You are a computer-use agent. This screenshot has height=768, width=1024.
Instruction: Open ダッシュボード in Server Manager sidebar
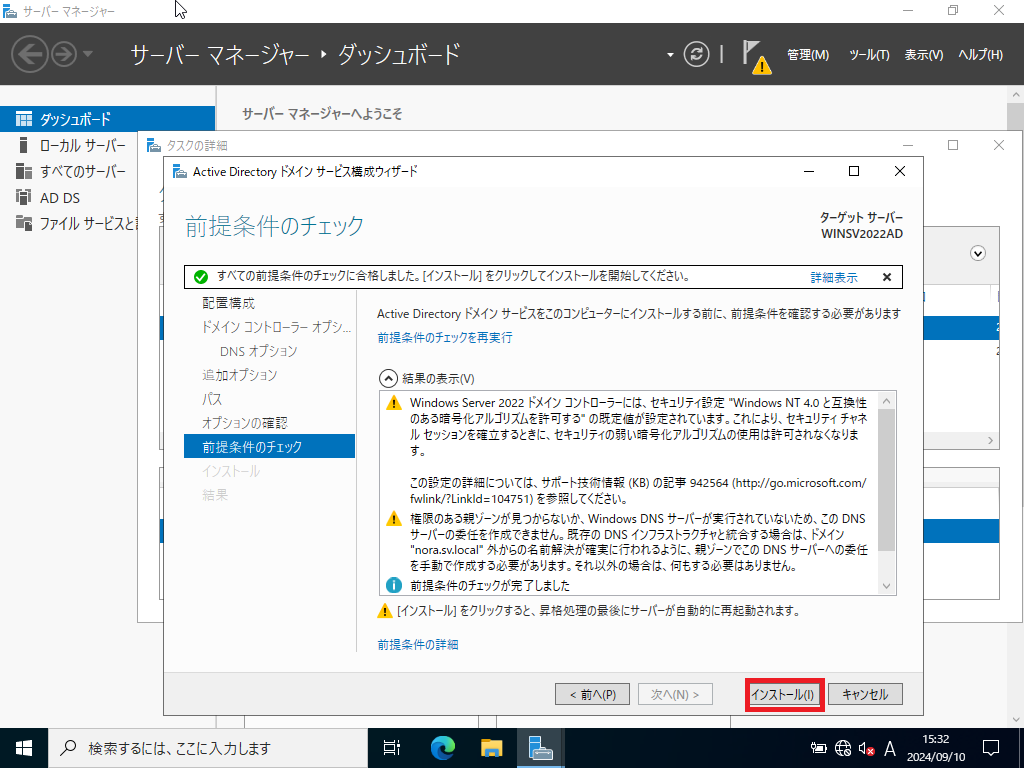[107, 119]
